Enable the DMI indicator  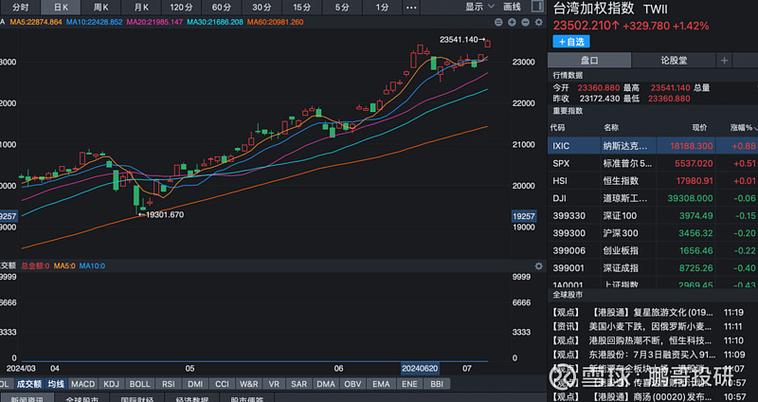click(x=195, y=384)
